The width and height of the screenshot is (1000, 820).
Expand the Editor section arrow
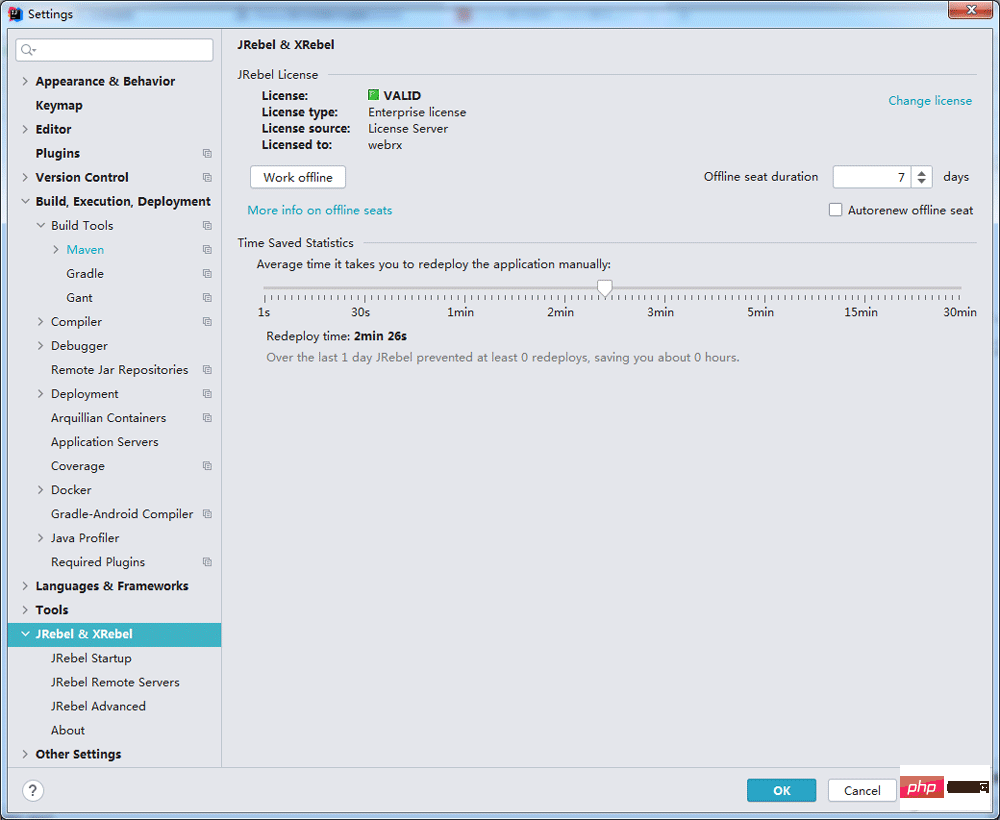point(25,129)
